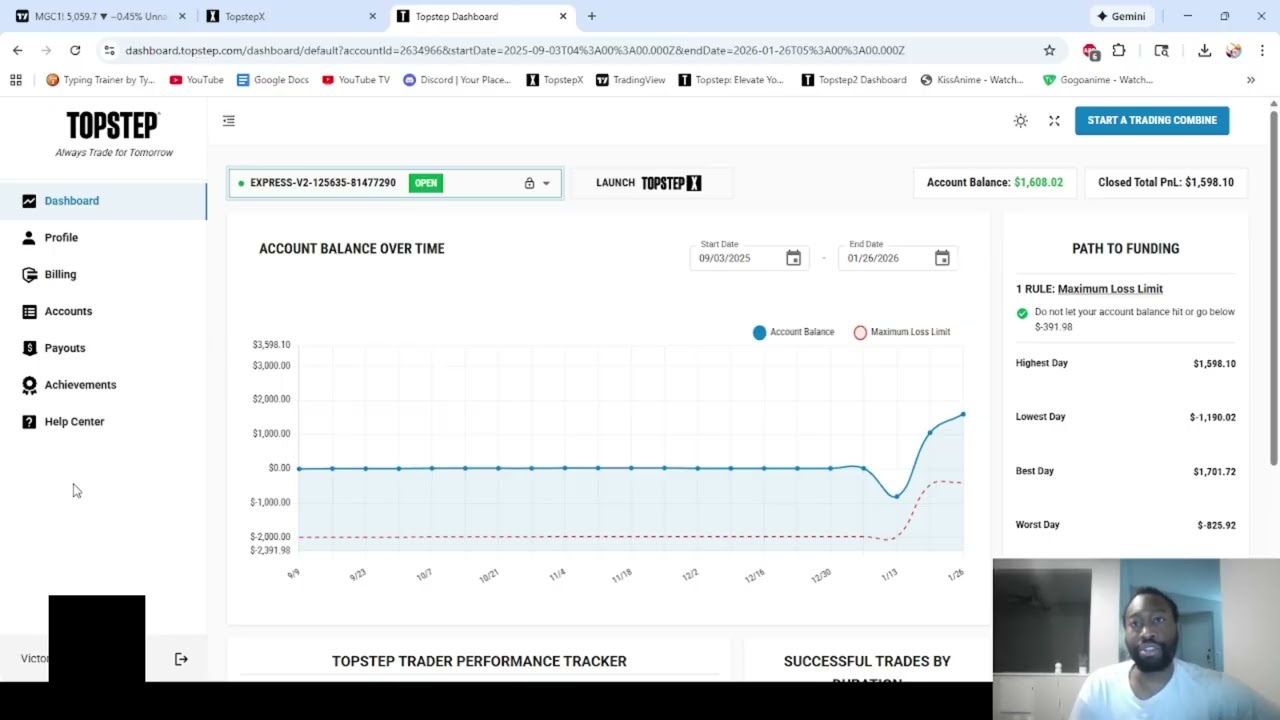The image size is (1280, 720).
Task: Open Payouts in the sidebar
Action: (103, 348)
